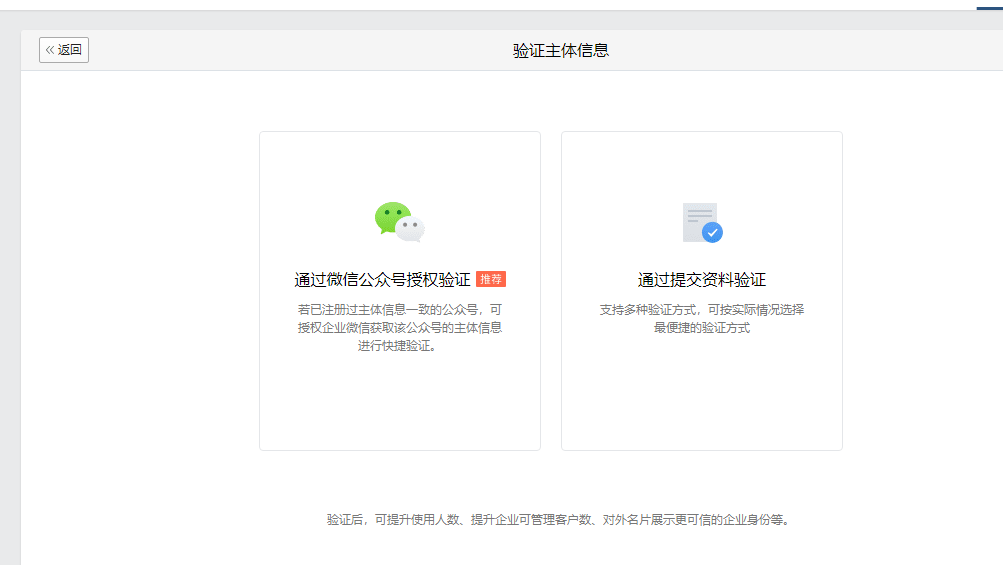
Task: Click the blue checkmark badge on the document
Action: pos(712,232)
